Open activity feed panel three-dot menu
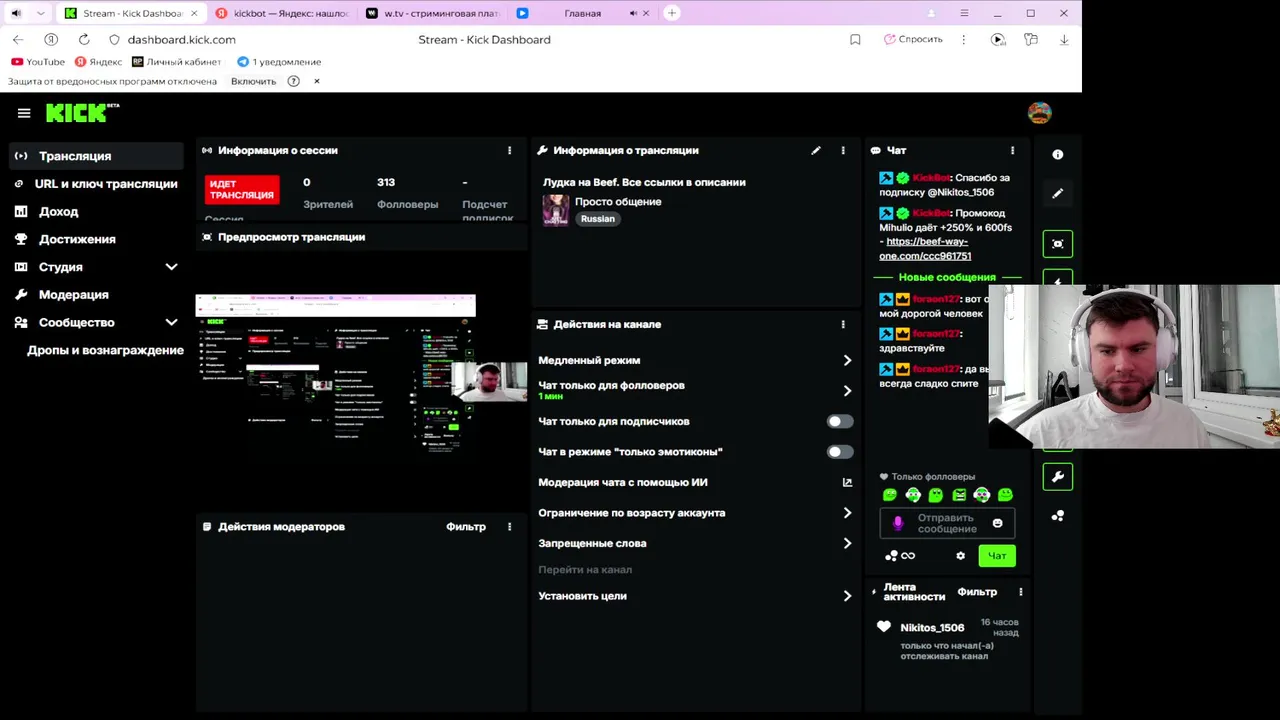 coord(1020,592)
